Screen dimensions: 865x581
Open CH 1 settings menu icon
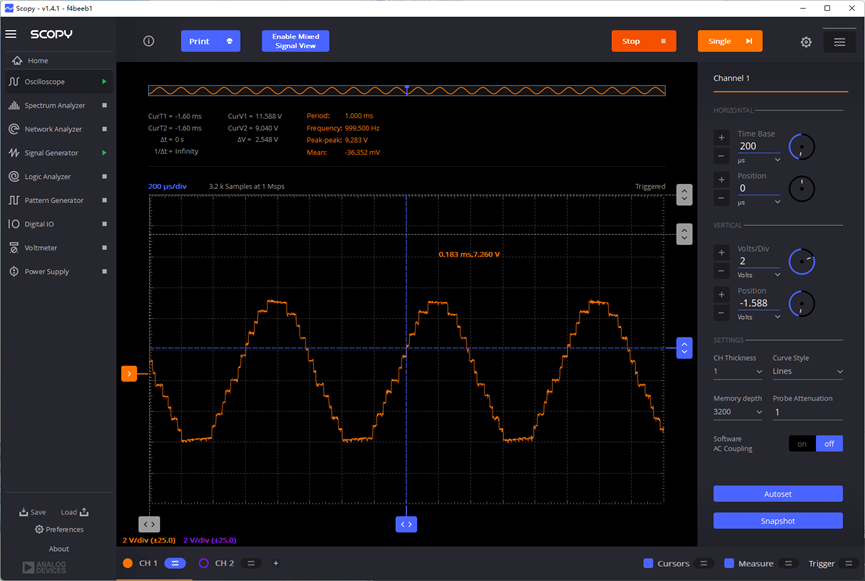pyautogui.click(x=175, y=563)
